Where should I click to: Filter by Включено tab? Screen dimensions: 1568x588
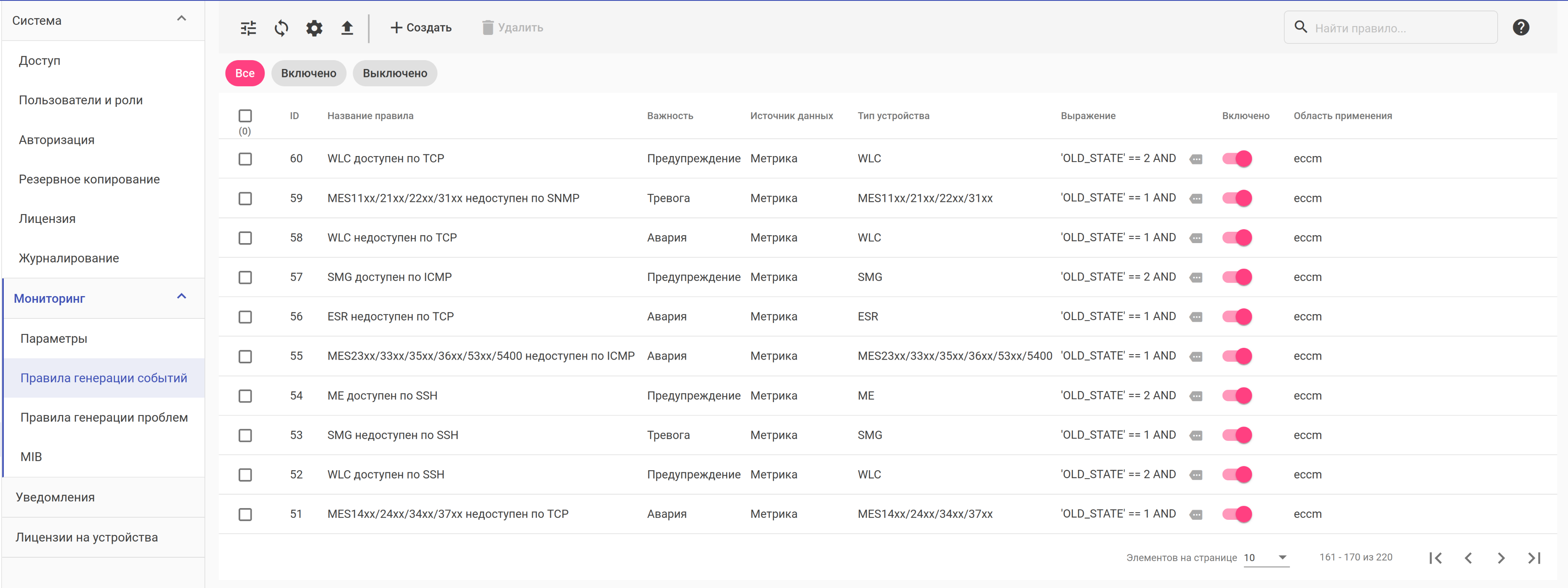[x=308, y=73]
